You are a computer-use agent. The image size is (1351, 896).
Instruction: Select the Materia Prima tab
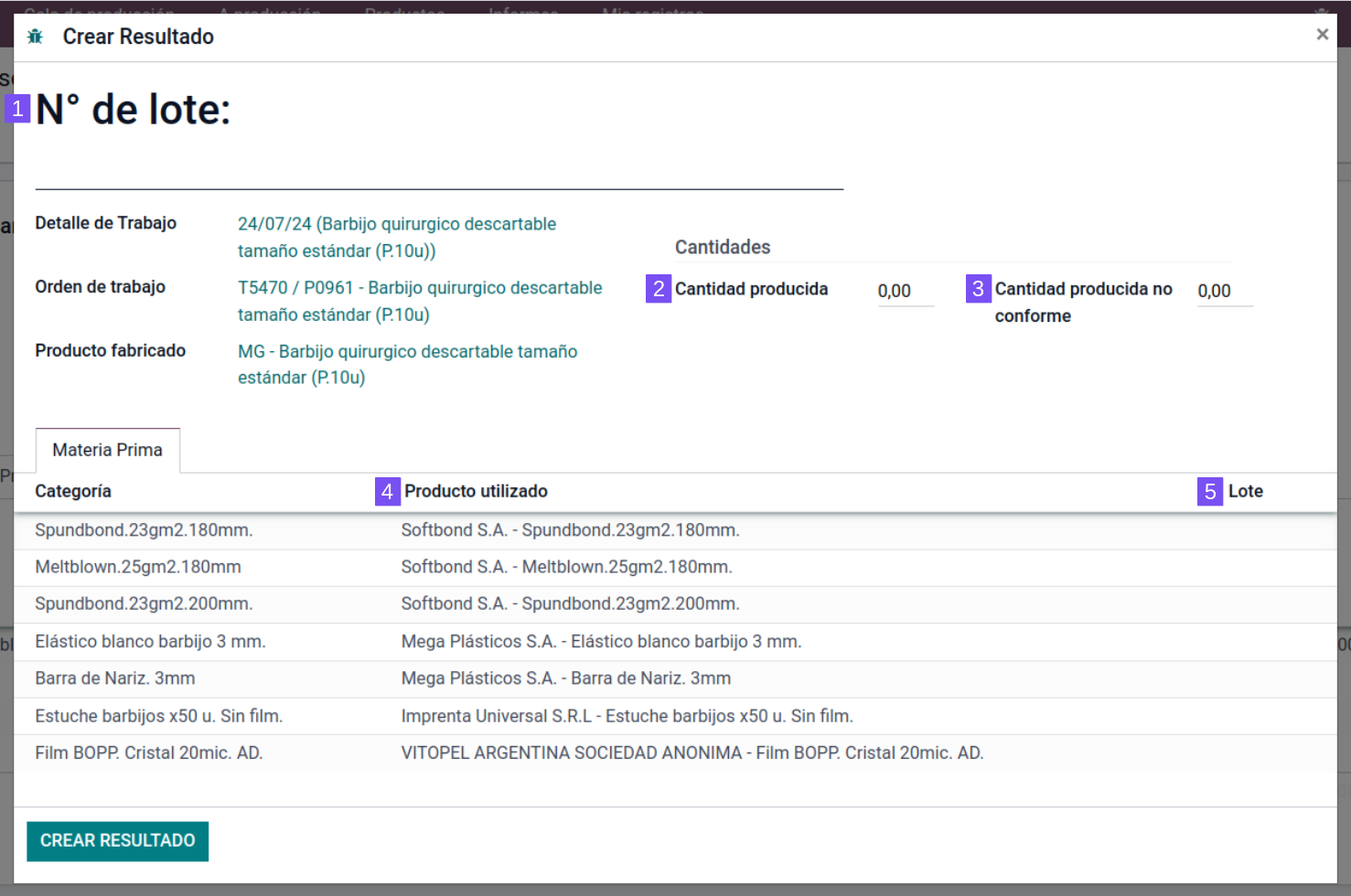108,450
